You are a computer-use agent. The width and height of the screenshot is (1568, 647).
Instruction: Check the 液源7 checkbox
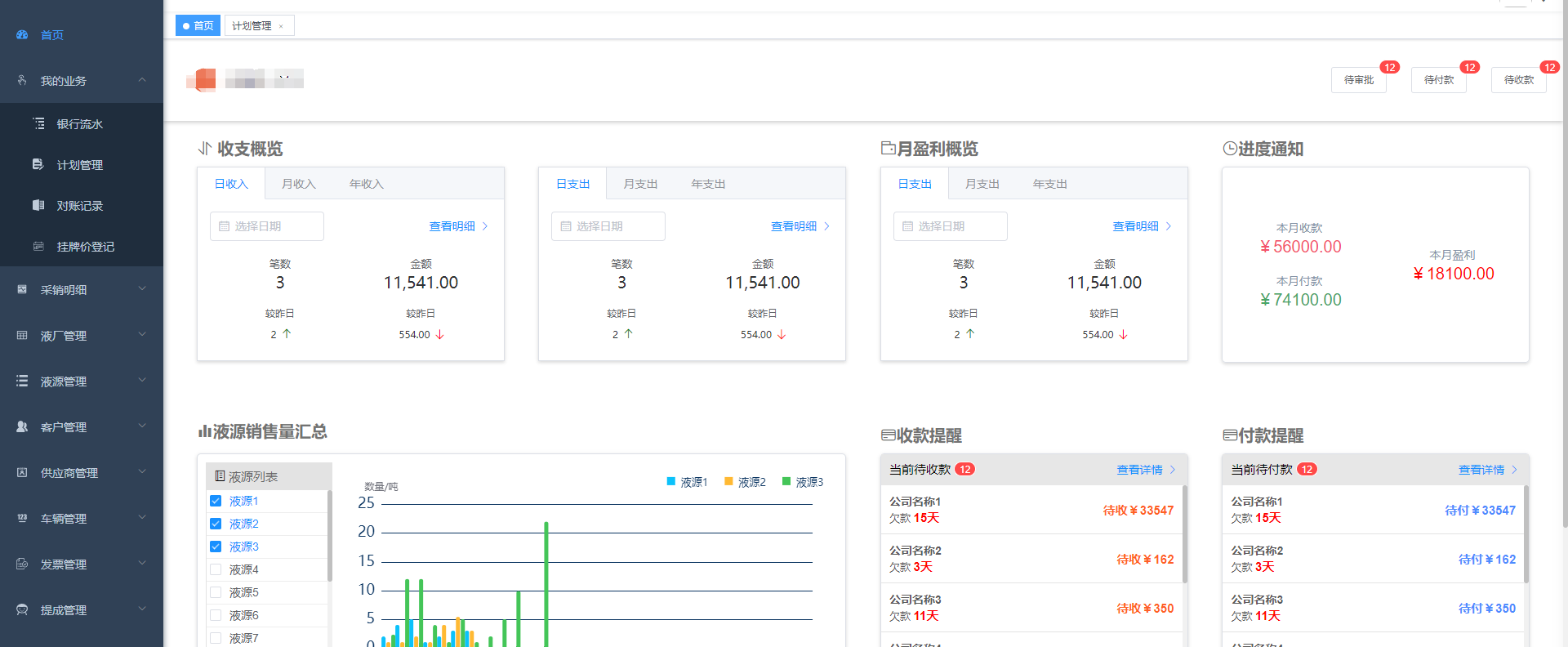[x=216, y=638]
